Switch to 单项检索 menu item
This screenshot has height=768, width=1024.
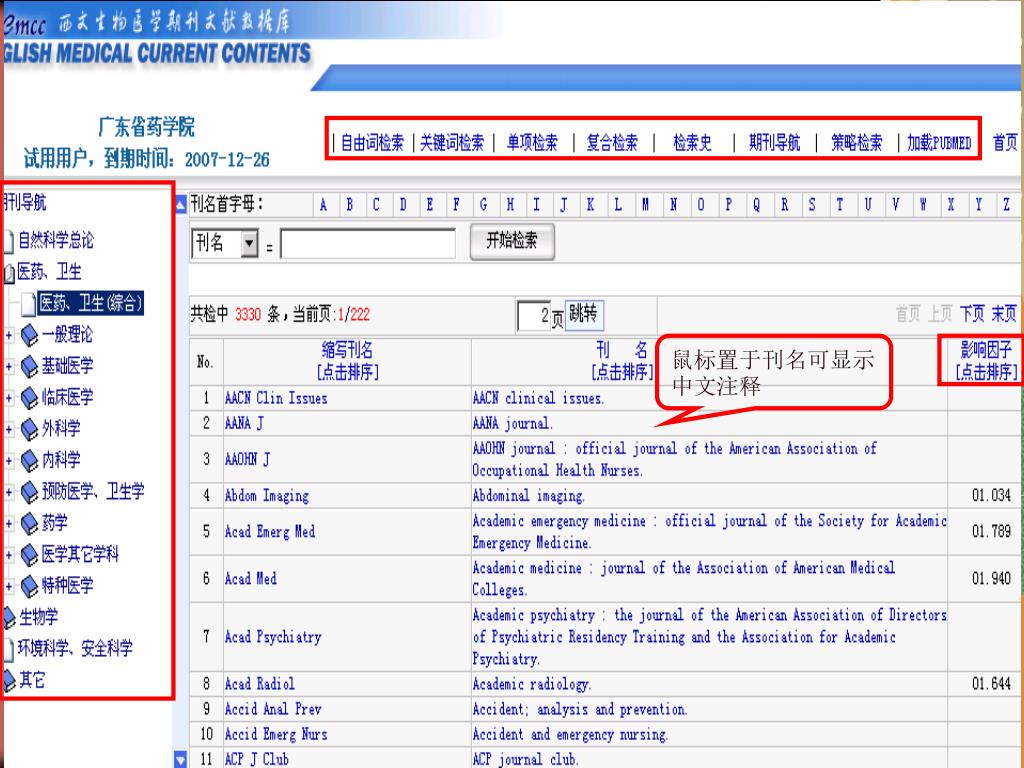[532, 142]
